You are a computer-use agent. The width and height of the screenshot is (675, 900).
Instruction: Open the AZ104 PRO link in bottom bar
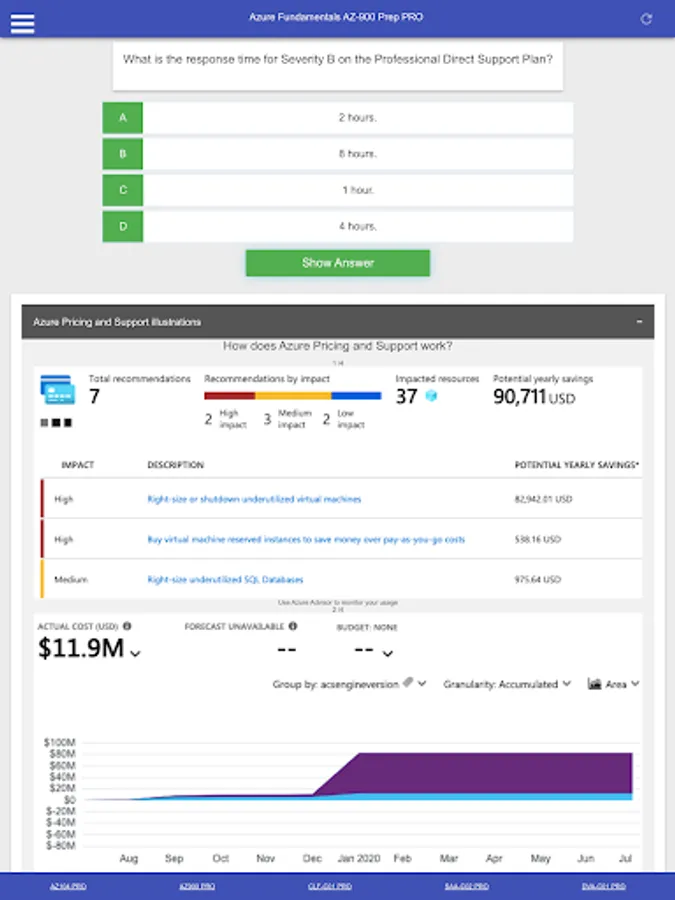point(68,886)
